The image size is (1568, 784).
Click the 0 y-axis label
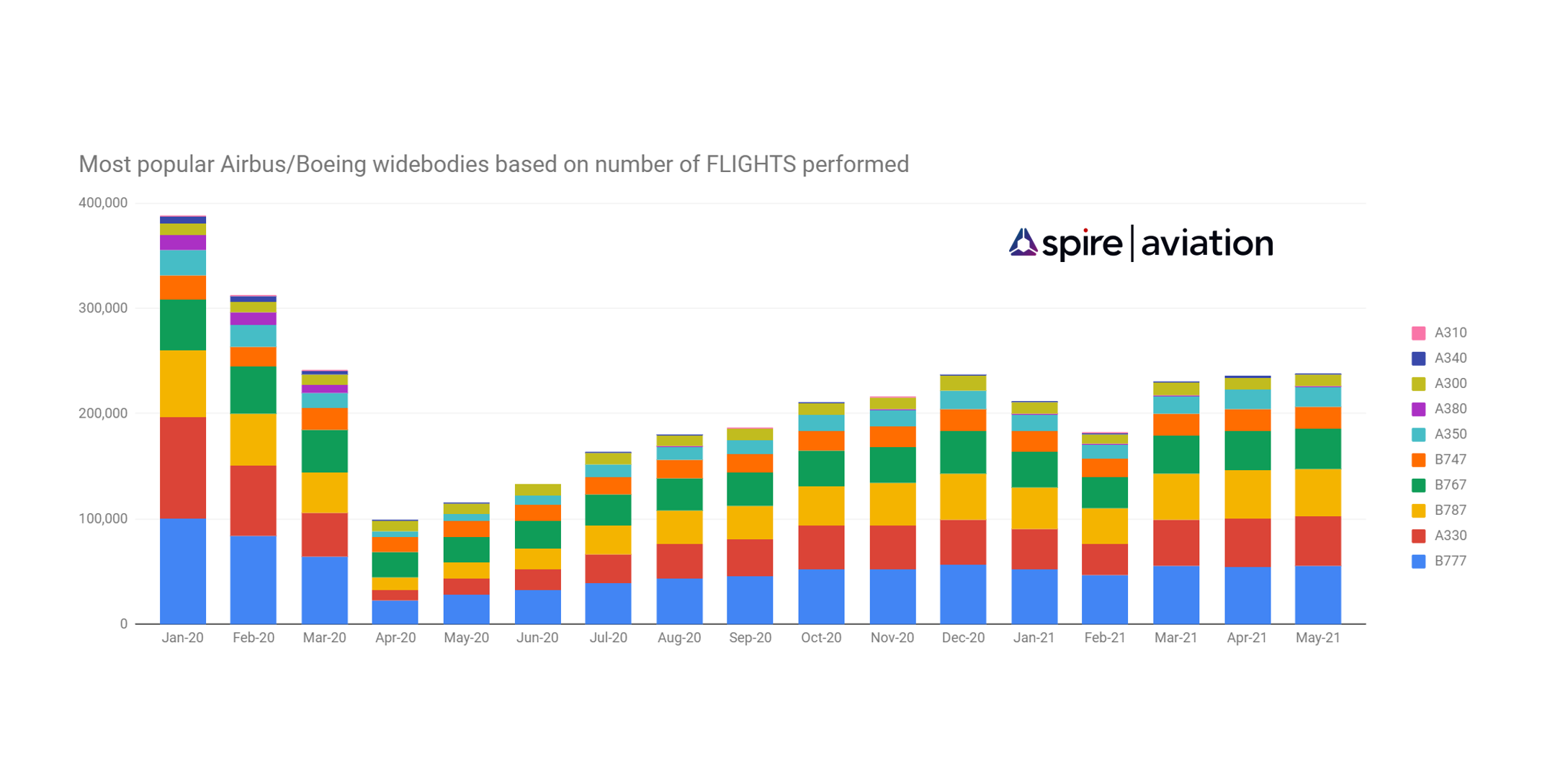pos(124,624)
